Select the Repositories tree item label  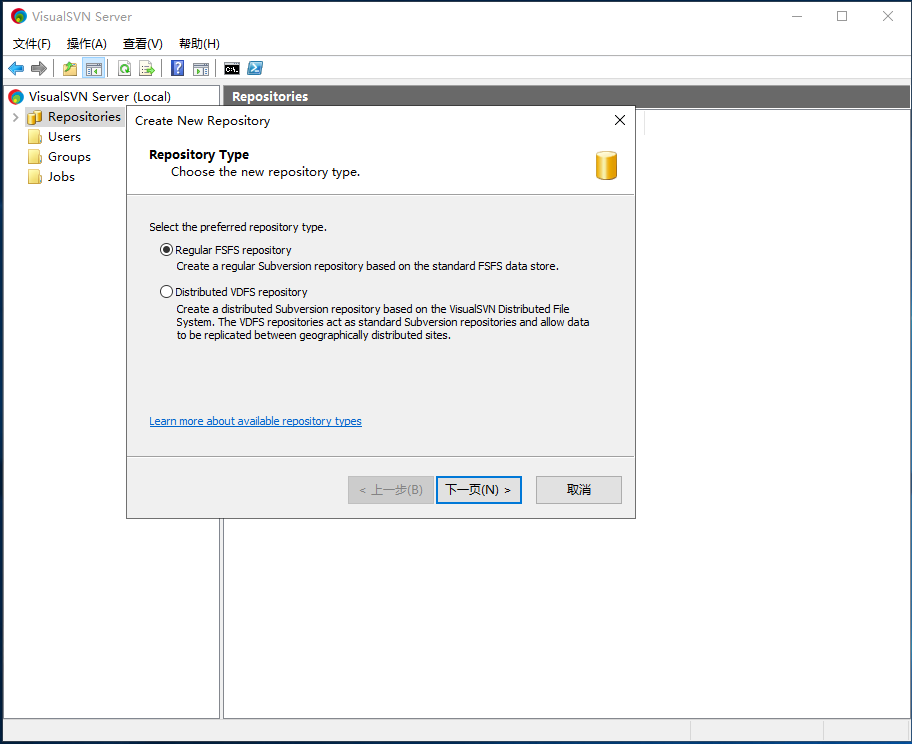(x=84, y=117)
